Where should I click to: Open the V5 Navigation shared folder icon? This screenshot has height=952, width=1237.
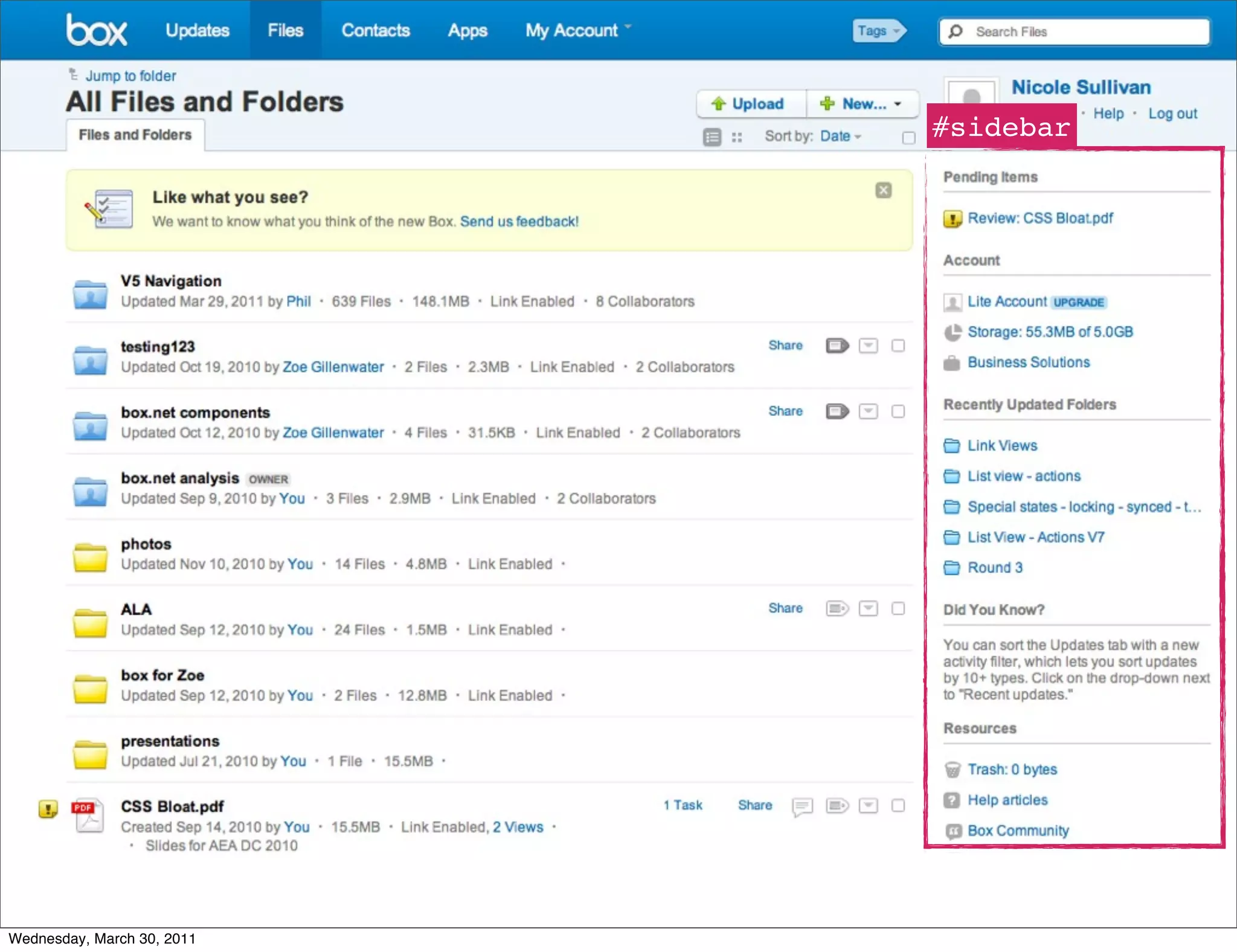(x=90, y=294)
